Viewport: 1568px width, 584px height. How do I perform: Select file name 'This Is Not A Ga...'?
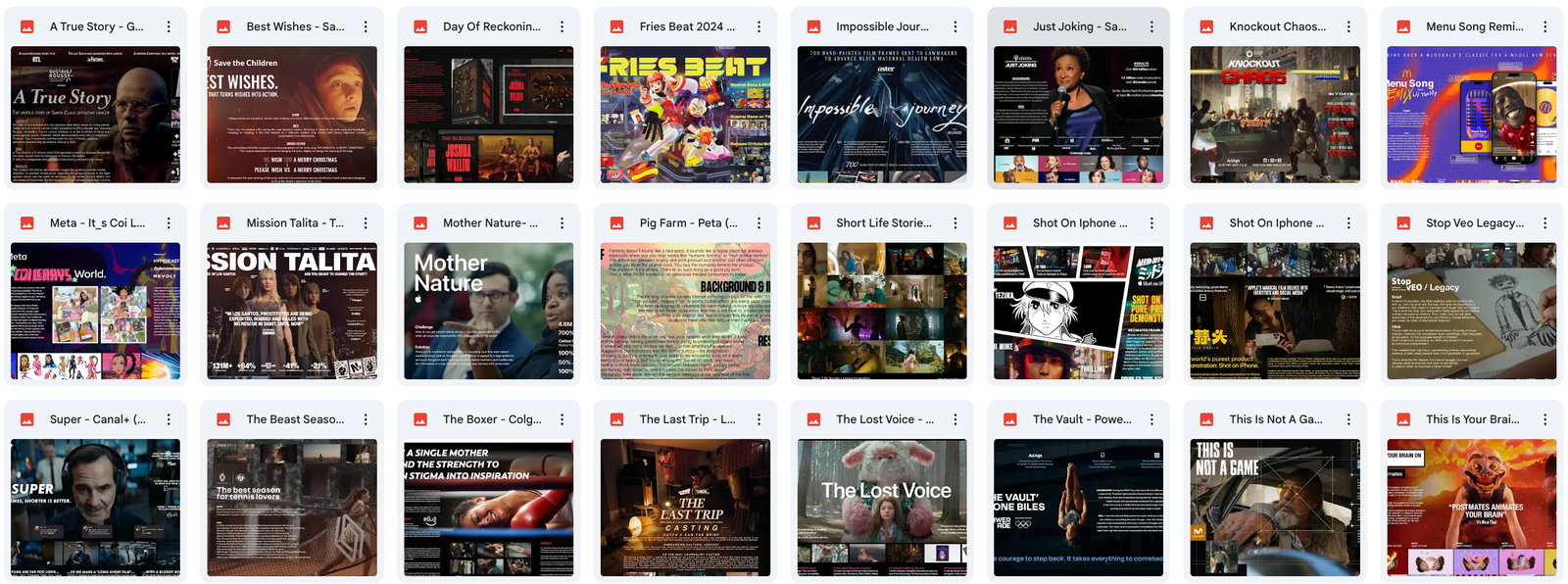point(1276,418)
